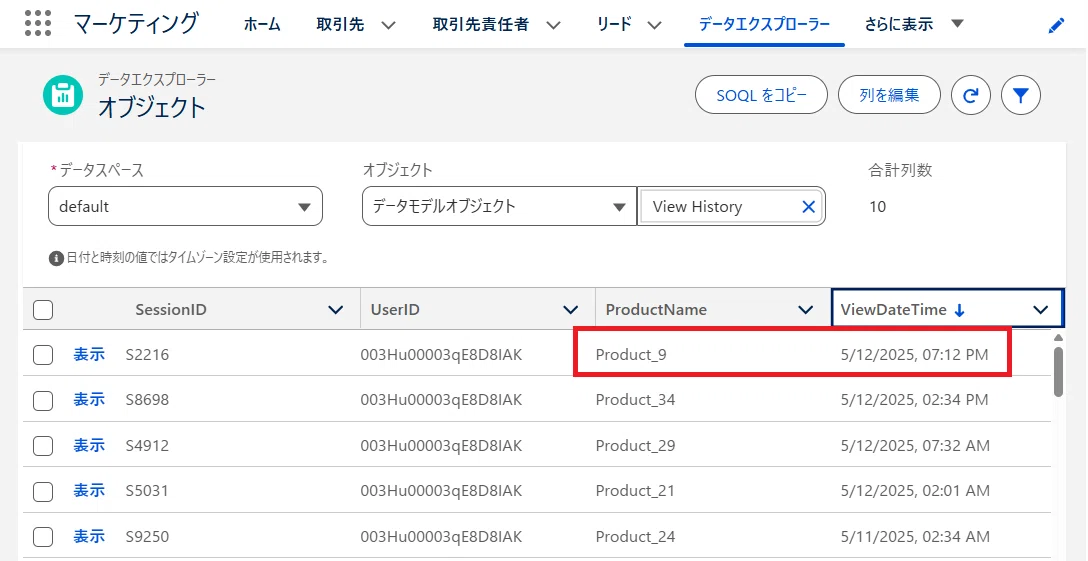
Task: Click the マーケティング app name
Action: pyautogui.click(x=136, y=24)
